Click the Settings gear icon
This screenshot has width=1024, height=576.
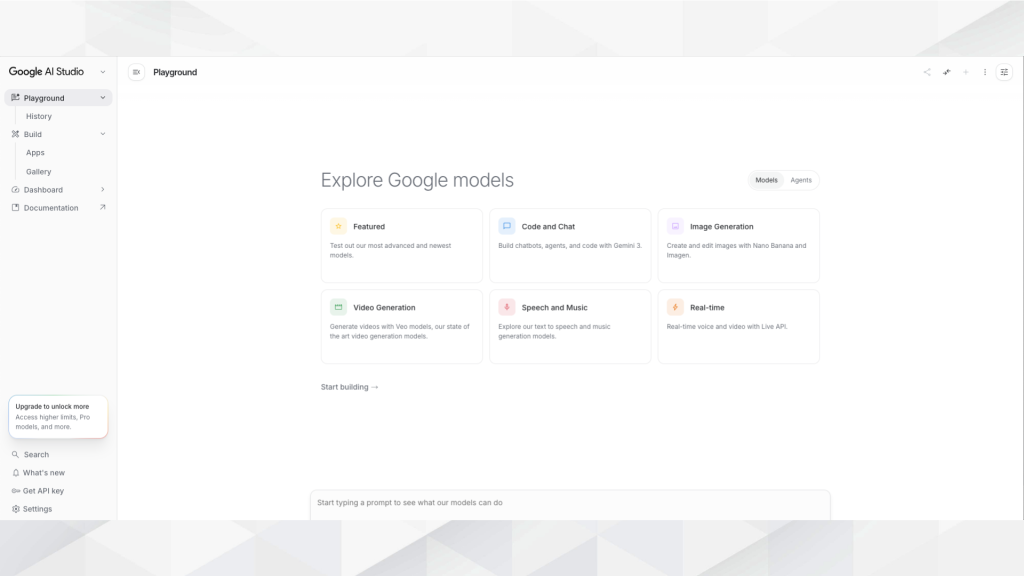coord(16,509)
